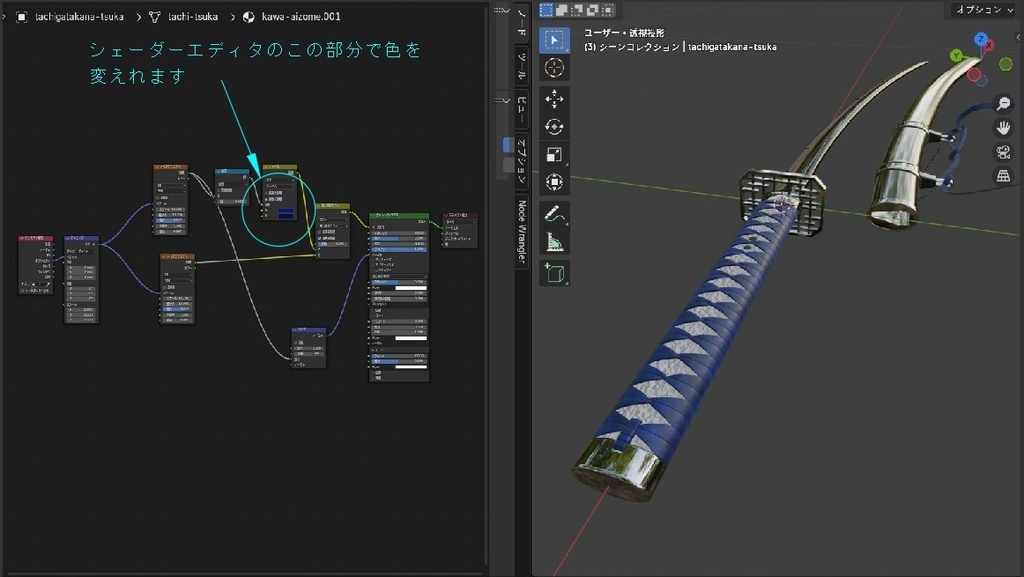Snap view to the blue Z axis gizmo
Image resolution: width=1024 pixels, height=577 pixels.
[980, 39]
